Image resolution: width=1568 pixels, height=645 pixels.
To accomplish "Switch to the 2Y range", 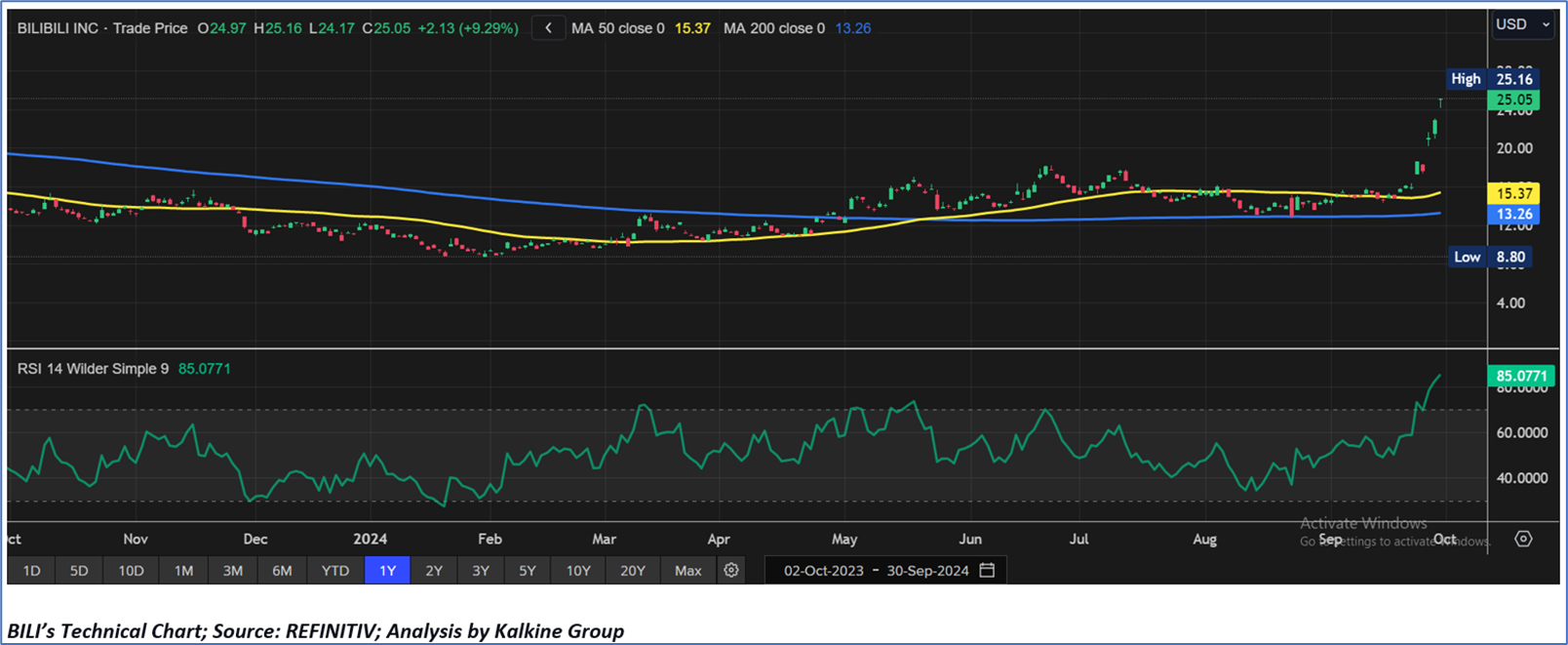I will click(434, 571).
